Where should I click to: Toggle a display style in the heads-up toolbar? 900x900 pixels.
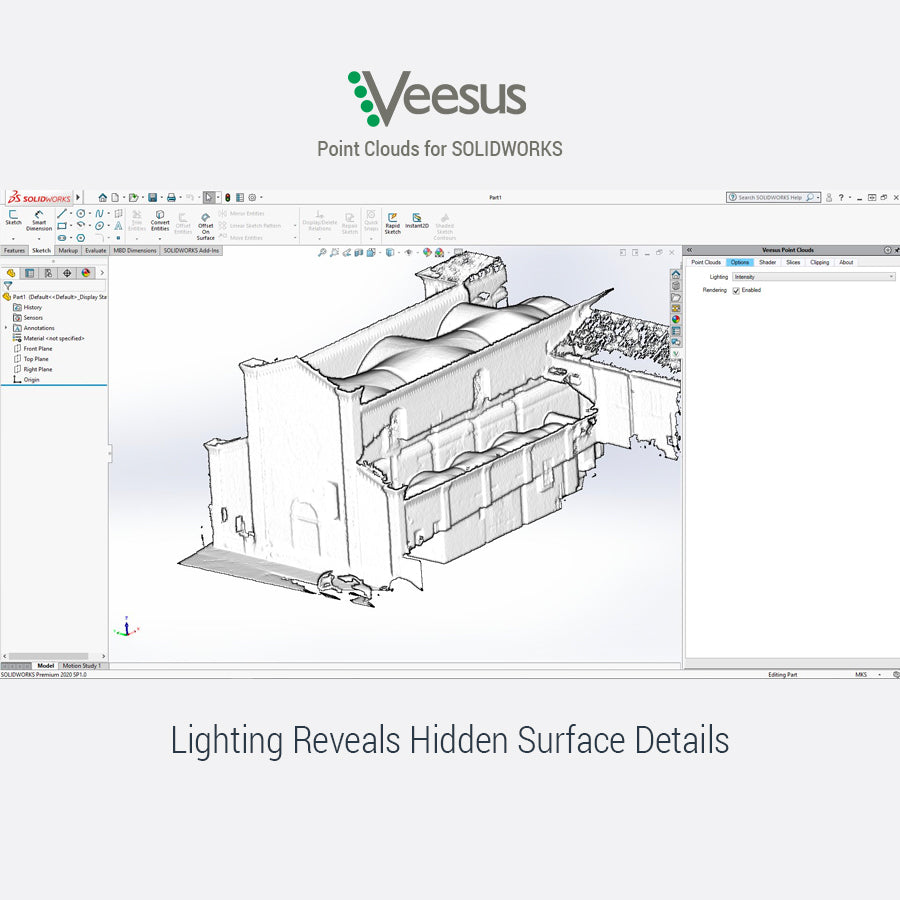[x=389, y=252]
